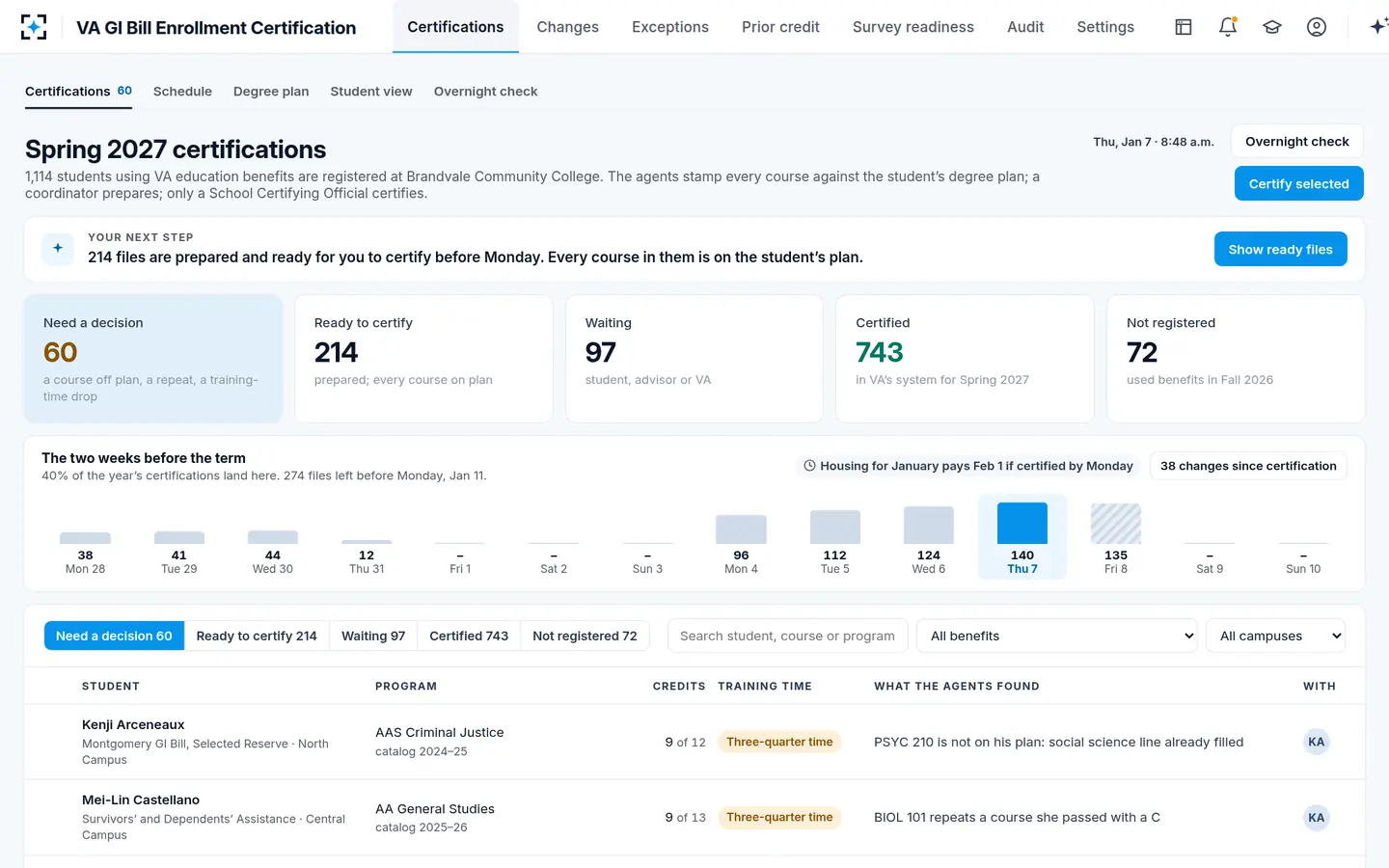Click Kenji Arceneaux's KA avatar

1316,742
